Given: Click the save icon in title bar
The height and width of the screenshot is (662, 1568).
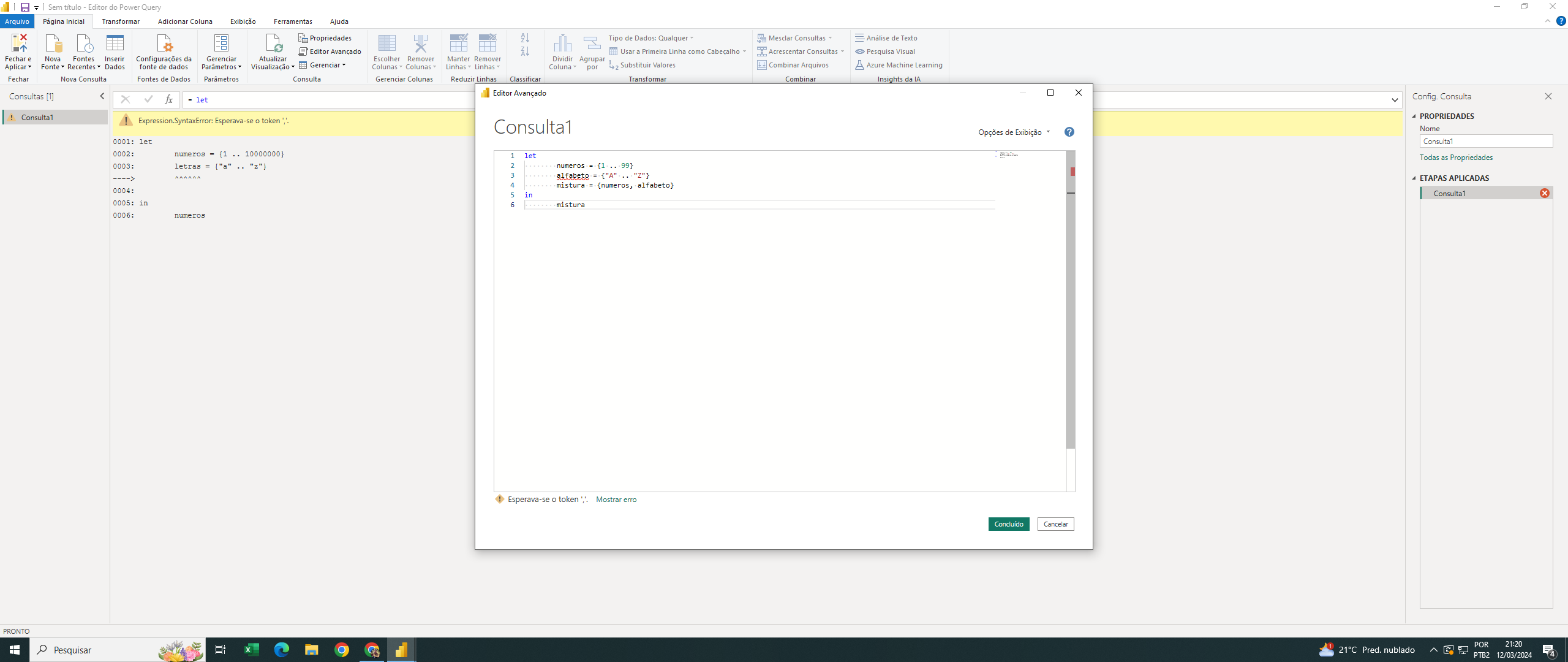Looking at the screenshot, I should [25, 7].
